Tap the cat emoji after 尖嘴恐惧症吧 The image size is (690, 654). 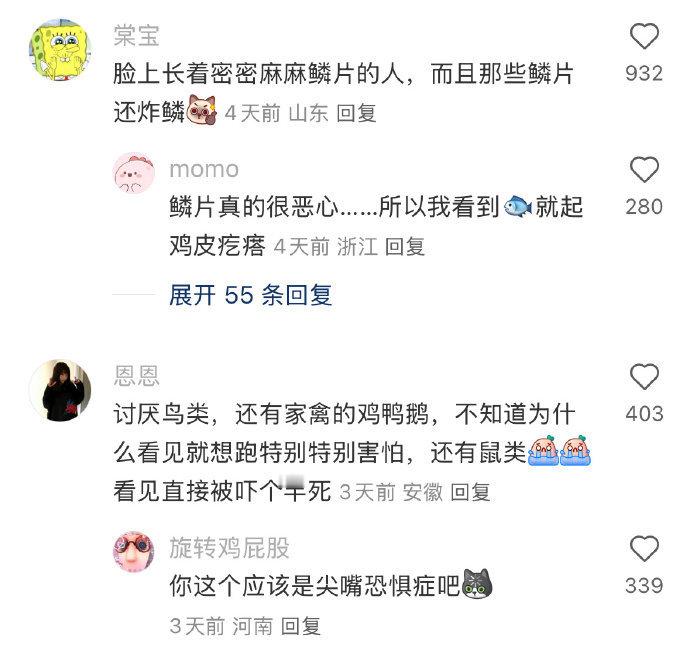[477, 584]
